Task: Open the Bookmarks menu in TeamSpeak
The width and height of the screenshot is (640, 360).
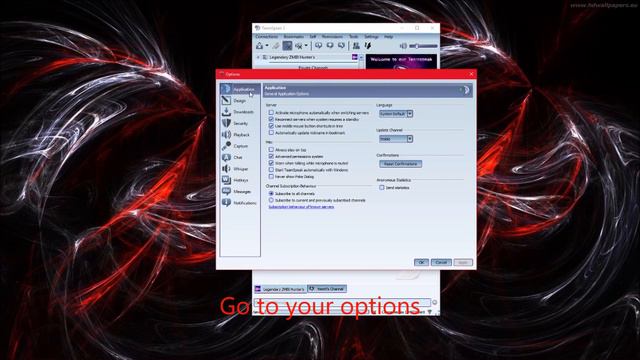Action: (294, 37)
